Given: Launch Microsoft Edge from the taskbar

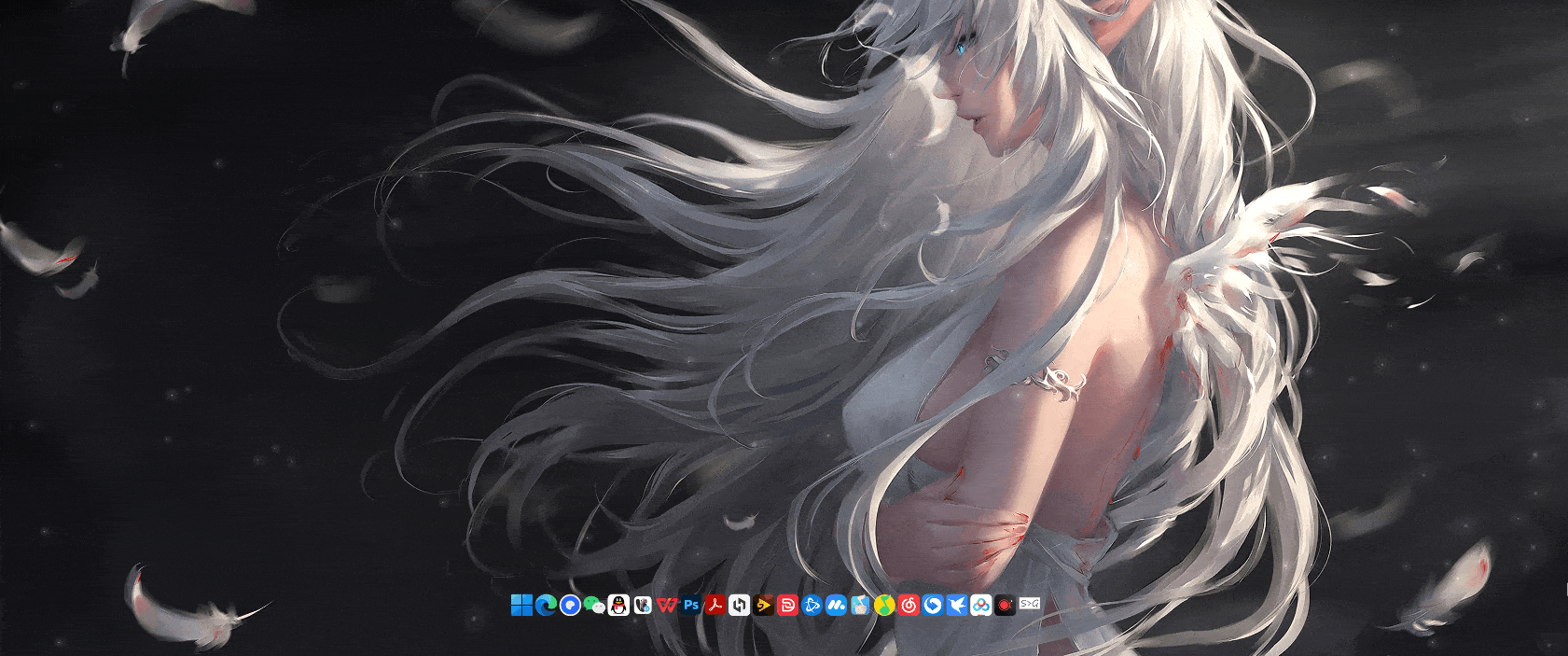Looking at the screenshot, I should point(546,605).
